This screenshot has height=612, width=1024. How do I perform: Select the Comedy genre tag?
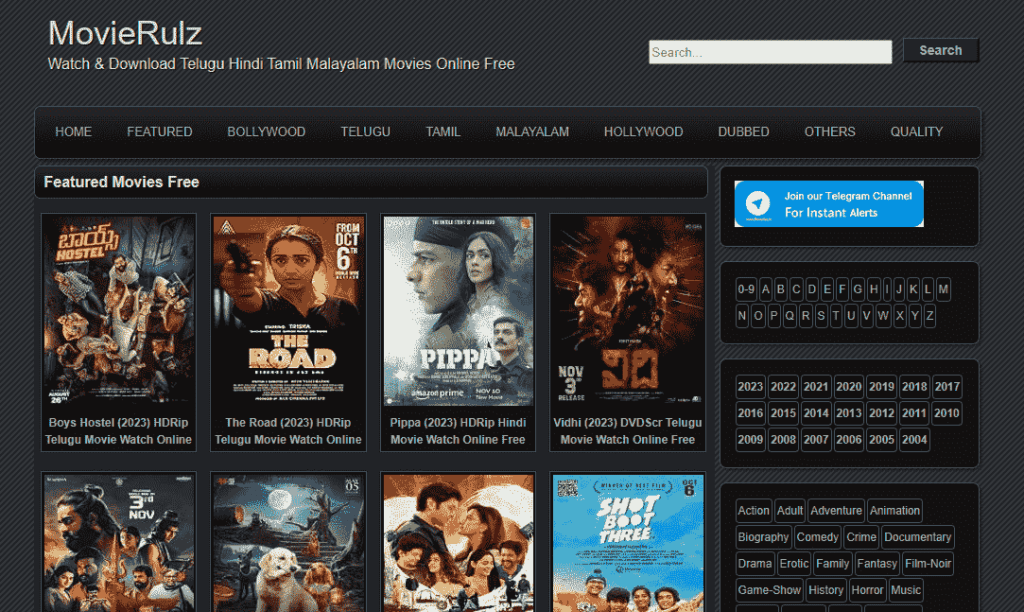817,537
